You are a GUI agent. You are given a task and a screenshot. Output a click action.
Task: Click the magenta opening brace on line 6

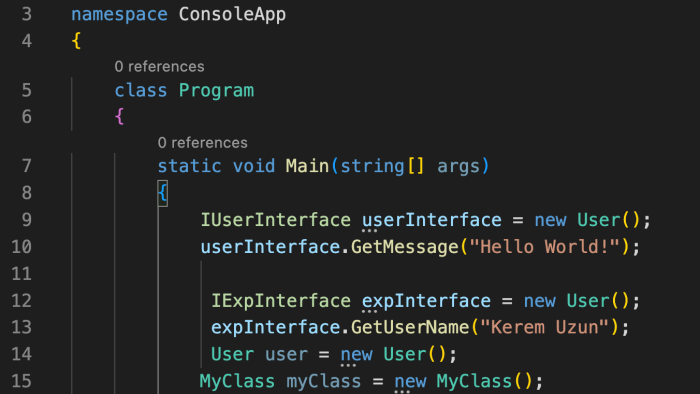[119, 117]
